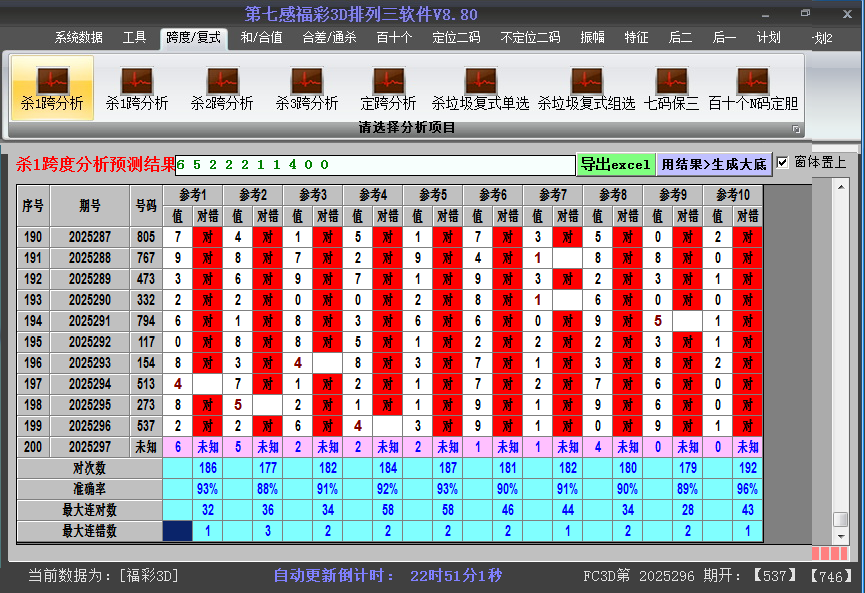
Task: Open the 杀3跨分析 analysis icon
Action: (x=306, y=88)
